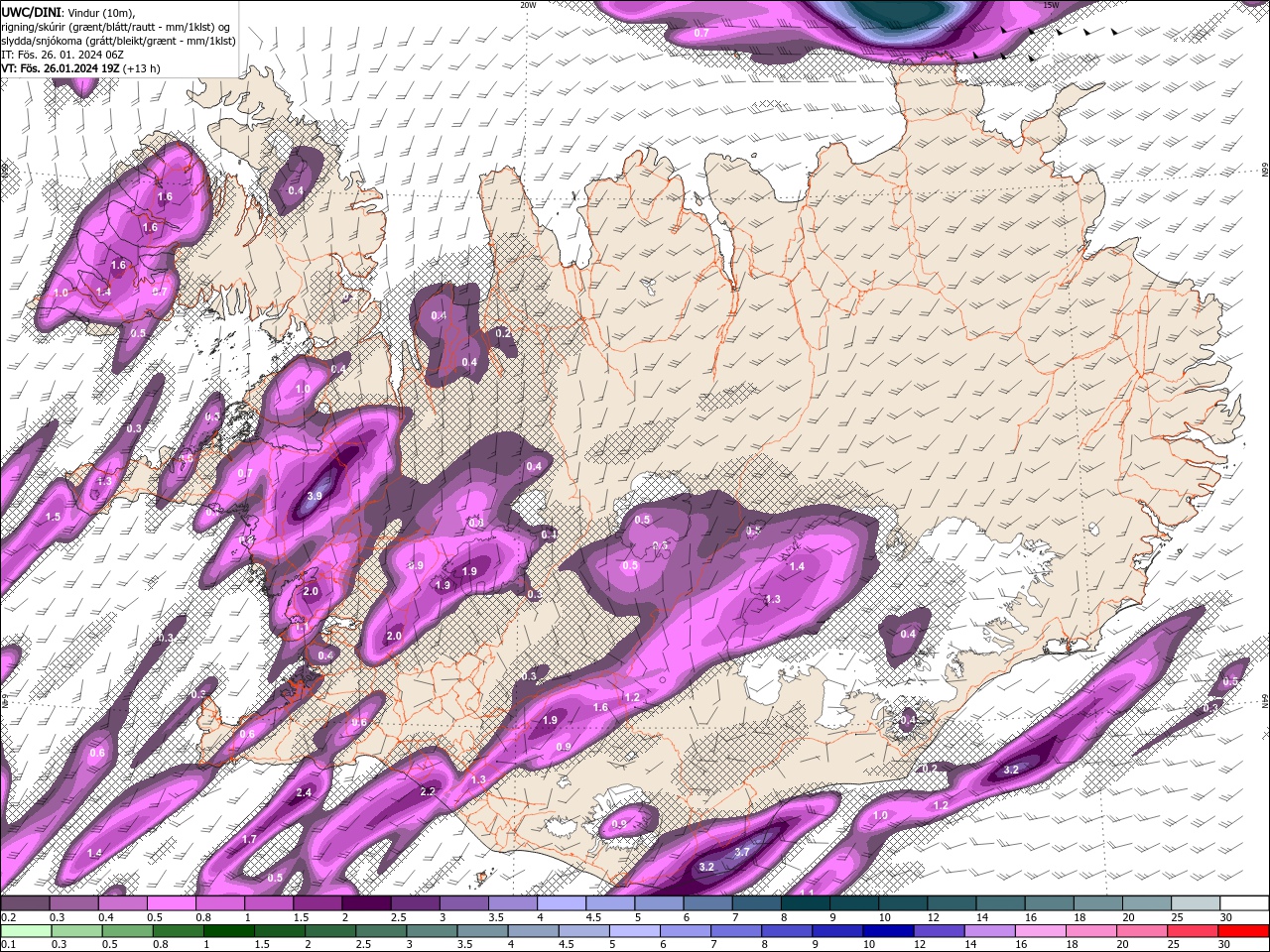Pick the white swatch after 30 in the top row
Image resolution: width=1270 pixels, height=952 pixels.
[x=1244, y=903]
